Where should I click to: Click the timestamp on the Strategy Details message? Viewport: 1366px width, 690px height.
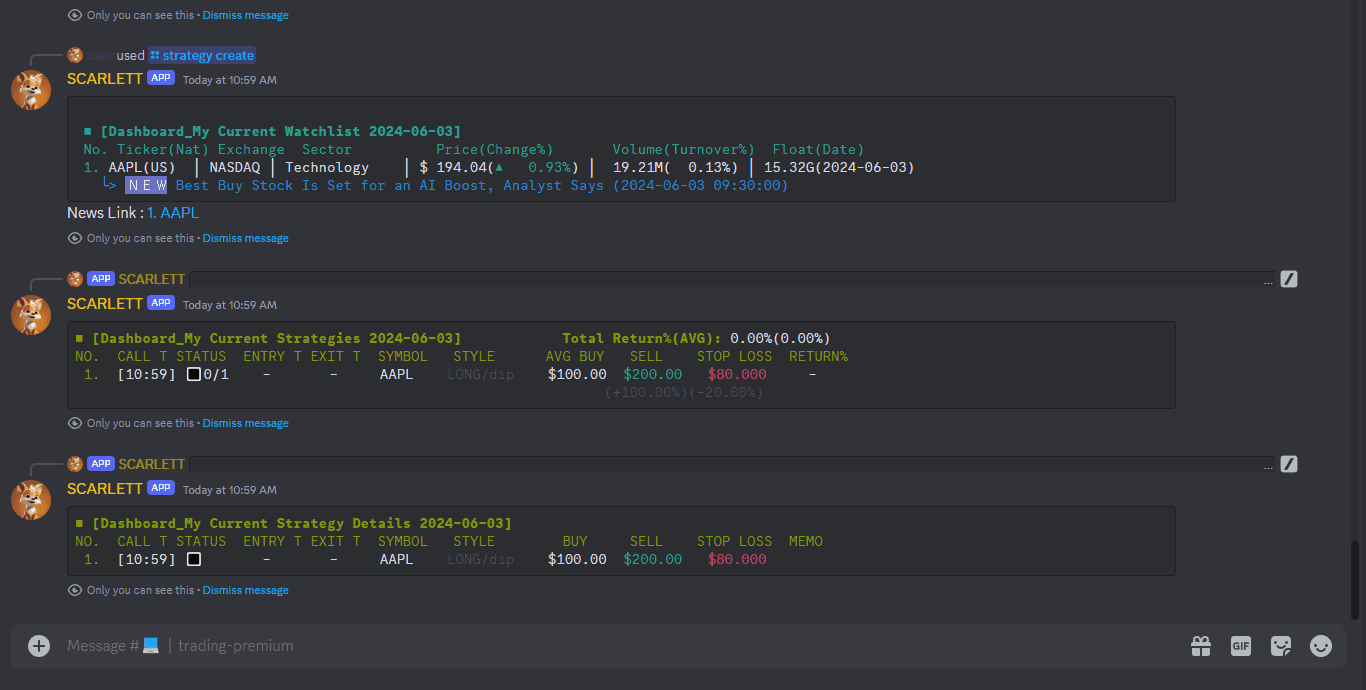point(230,490)
